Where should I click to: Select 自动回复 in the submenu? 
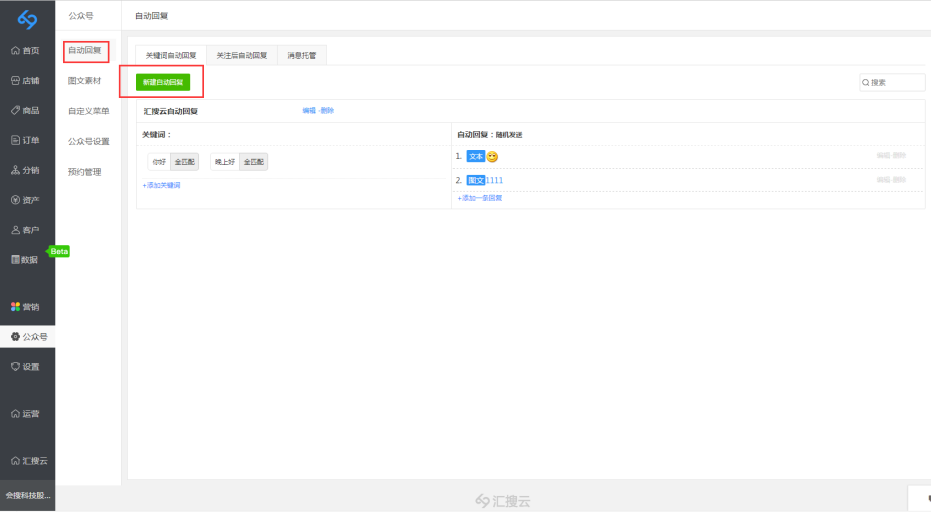point(85,50)
